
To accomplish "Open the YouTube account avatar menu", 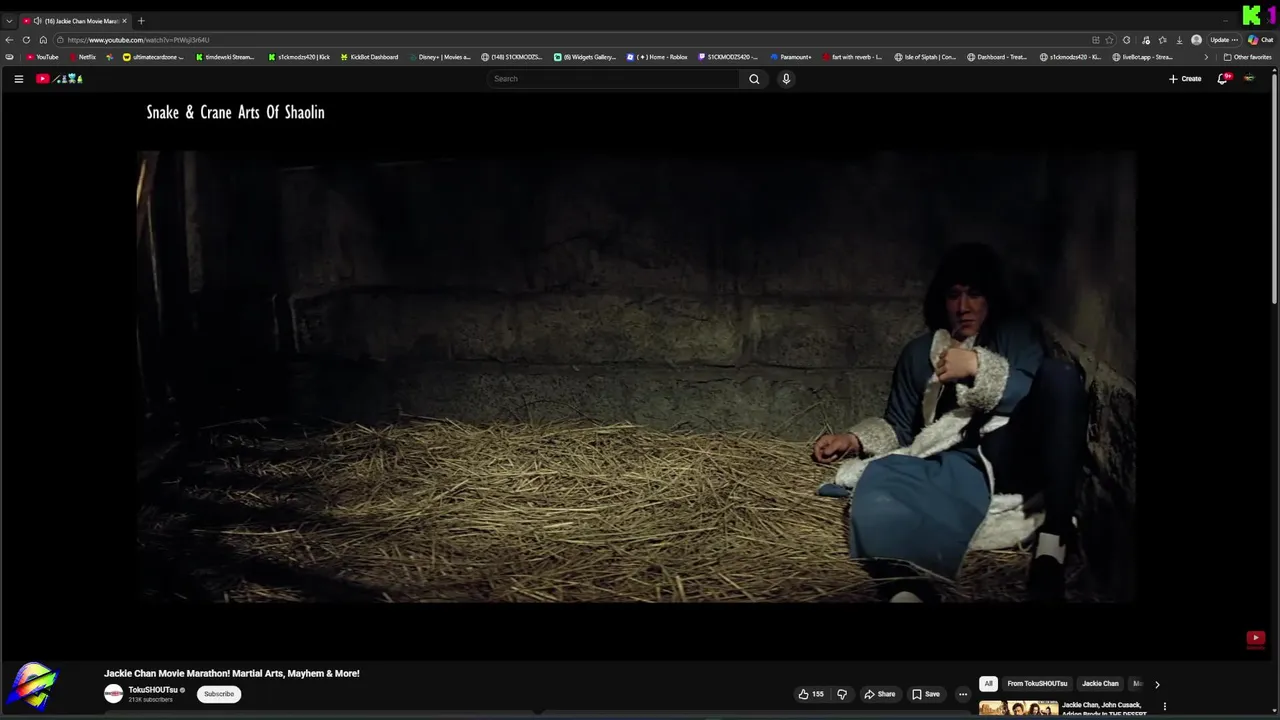I will click(x=1249, y=79).
